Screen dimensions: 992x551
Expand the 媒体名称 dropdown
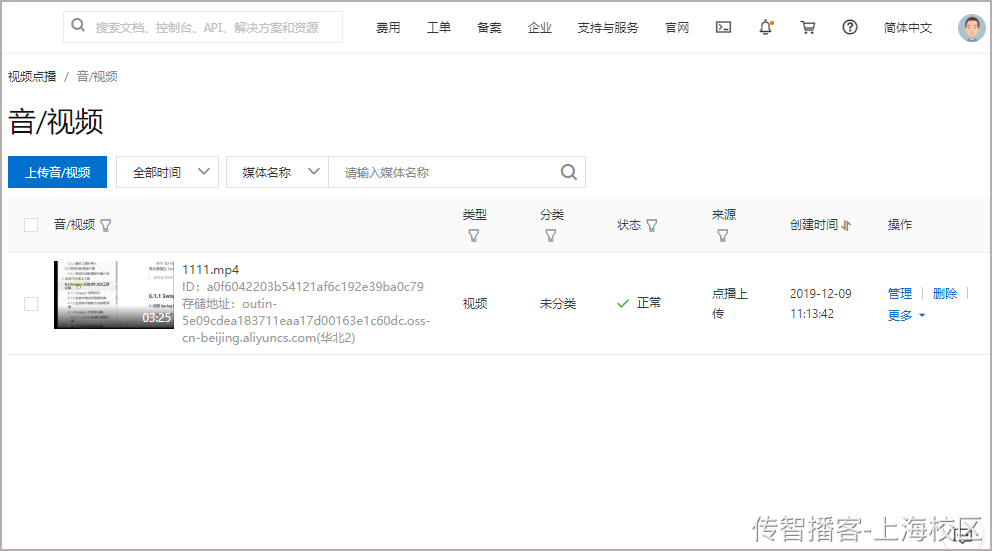[x=278, y=172]
